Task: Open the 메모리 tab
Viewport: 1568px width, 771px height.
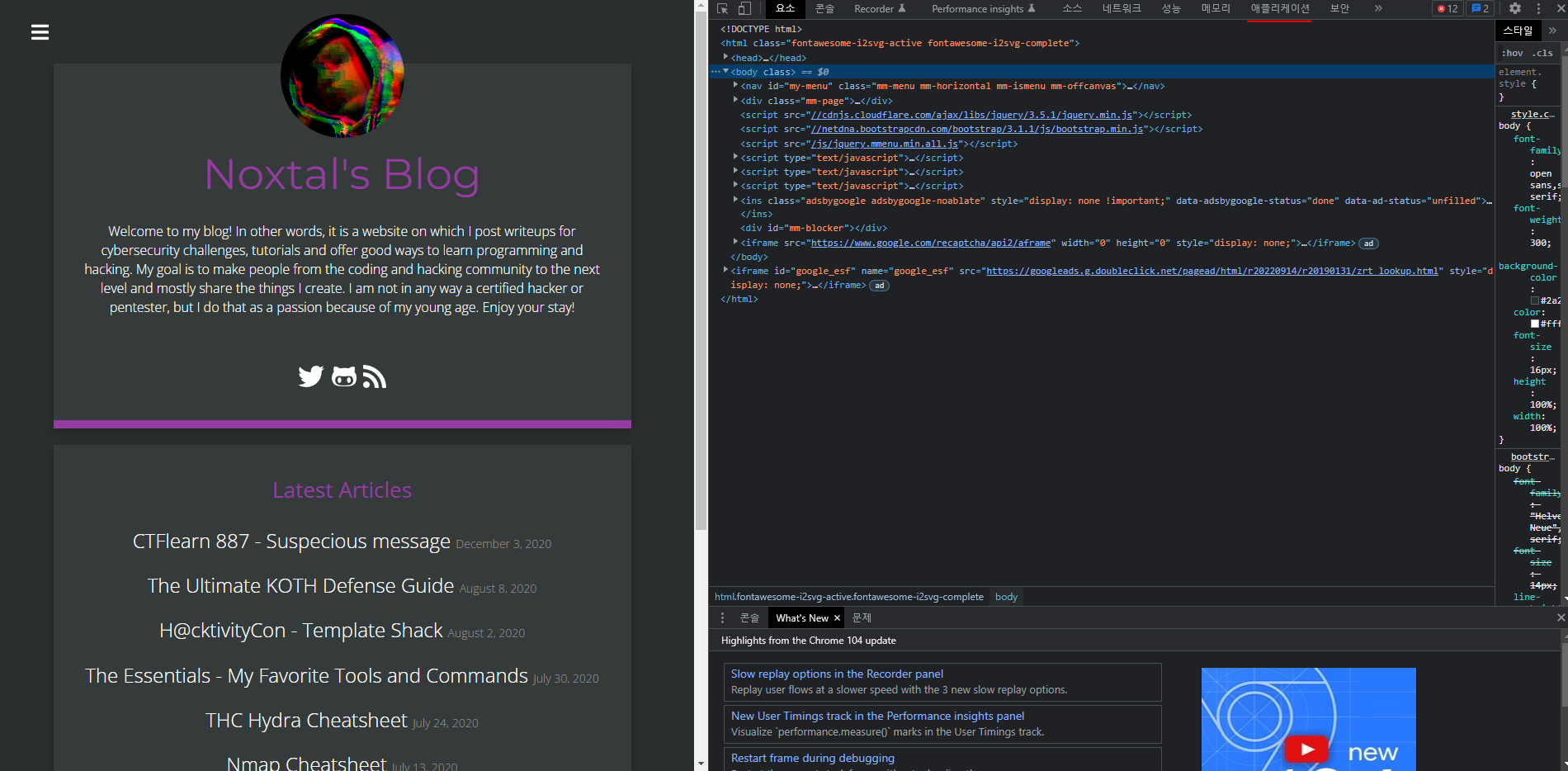Action: pyautogui.click(x=1216, y=8)
